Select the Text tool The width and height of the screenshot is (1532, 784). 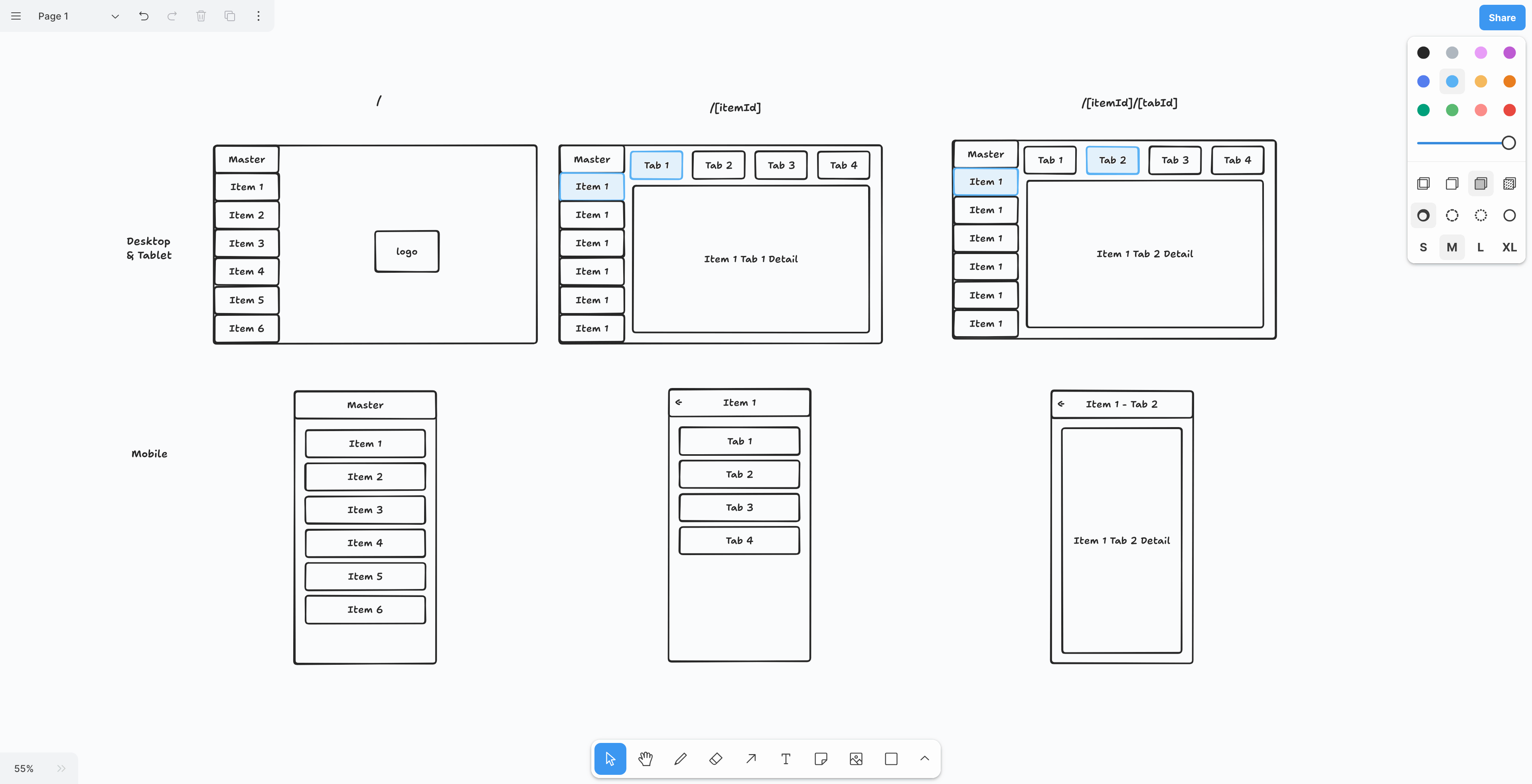[x=786, y=758]
